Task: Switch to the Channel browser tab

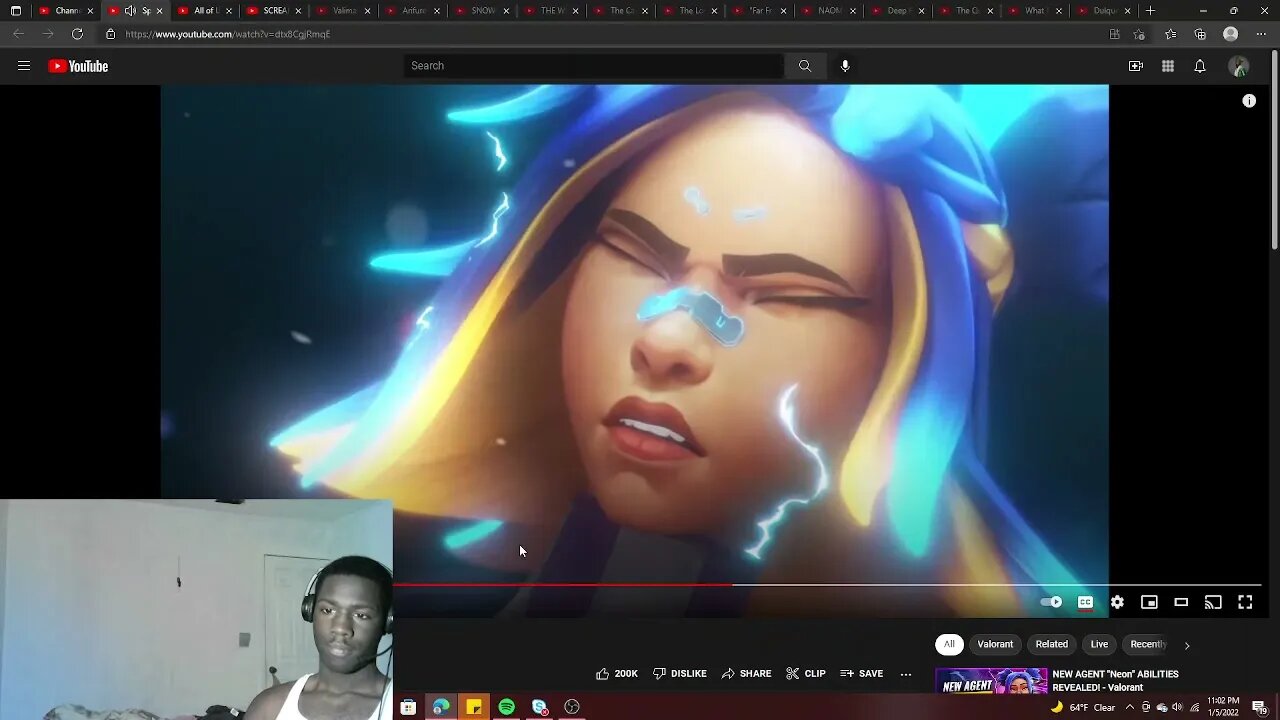Action: click(67, 11)
